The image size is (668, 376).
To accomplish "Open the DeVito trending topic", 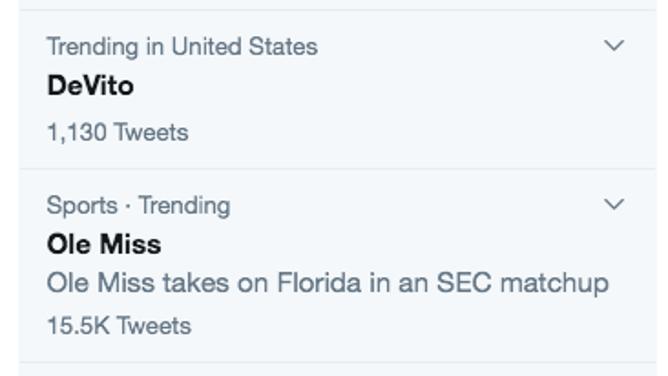I will coord(90,86).
